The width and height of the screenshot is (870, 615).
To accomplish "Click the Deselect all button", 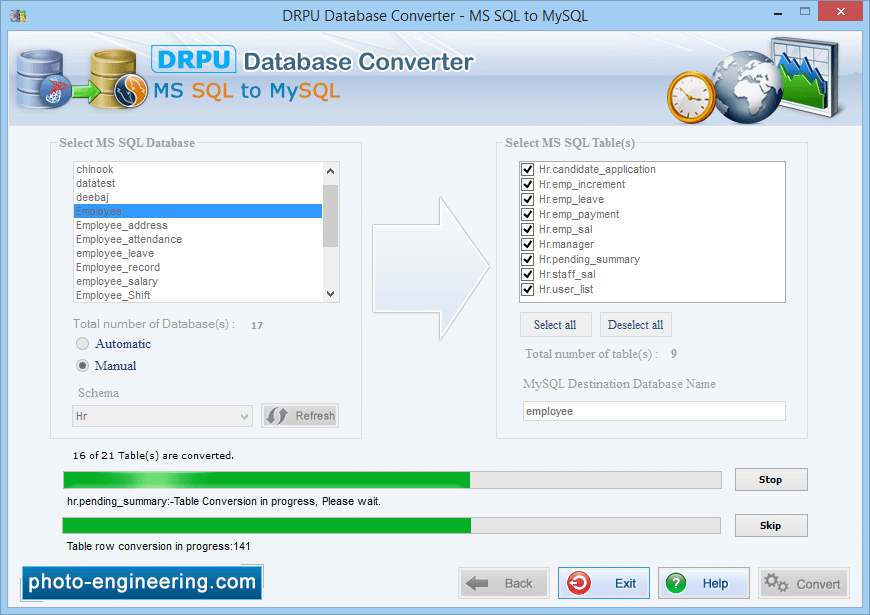I will (635, 325).
